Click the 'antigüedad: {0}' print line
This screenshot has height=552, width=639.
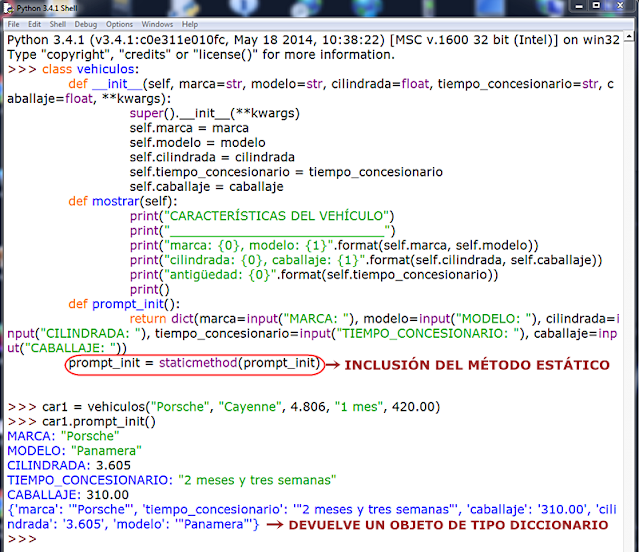tap(314, 275)
